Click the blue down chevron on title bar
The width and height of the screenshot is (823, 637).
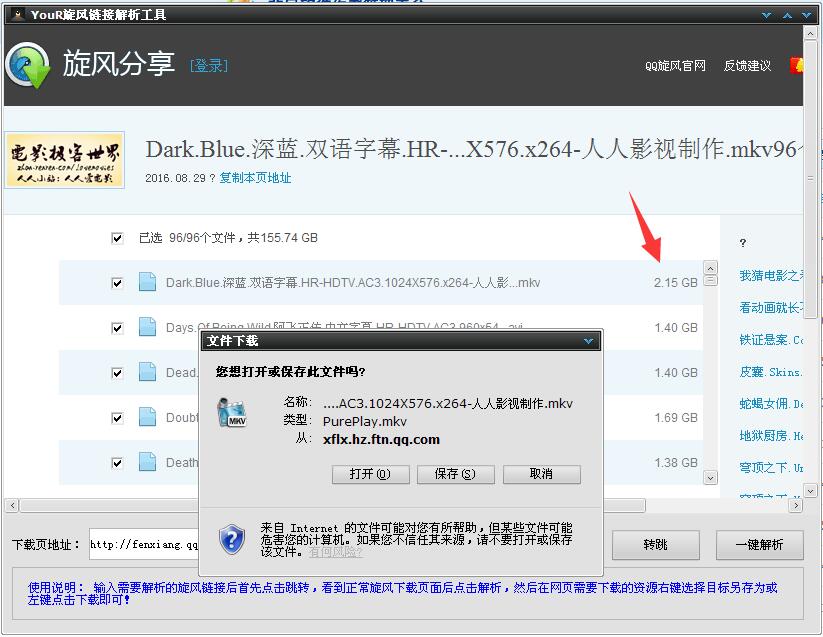point(766,14)
